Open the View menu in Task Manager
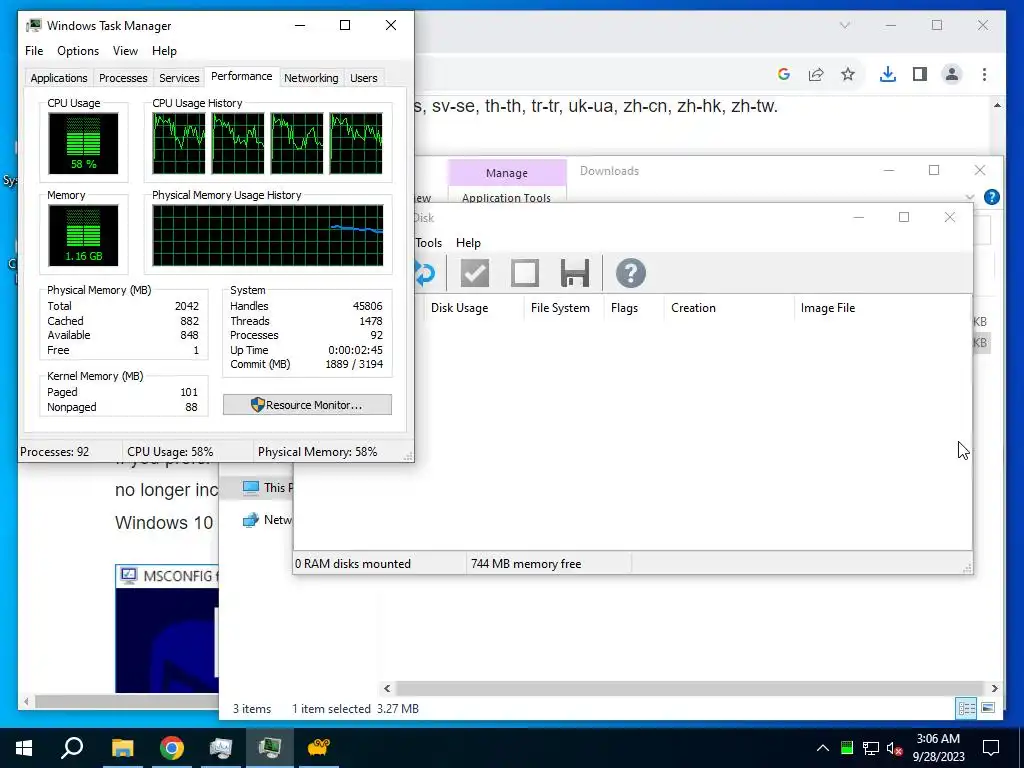This screenshot has width=1024, height=768. point(125,51)
